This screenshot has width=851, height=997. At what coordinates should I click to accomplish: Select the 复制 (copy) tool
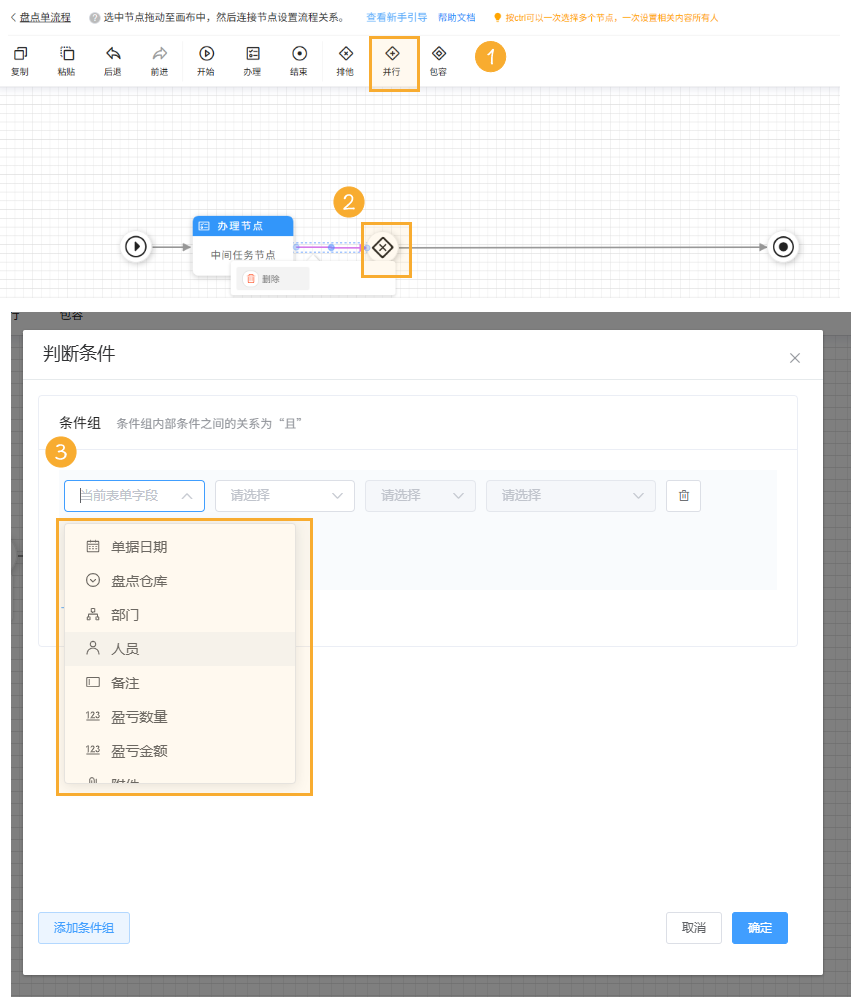click(x=19, y=60)
